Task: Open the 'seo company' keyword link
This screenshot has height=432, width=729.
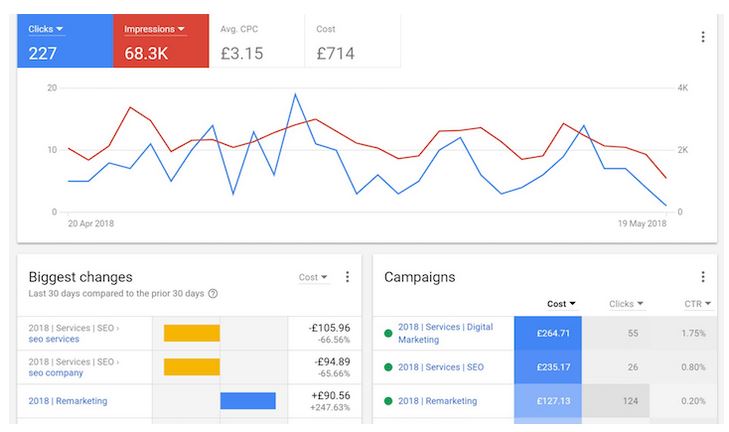Action: [x=55, y=373]
